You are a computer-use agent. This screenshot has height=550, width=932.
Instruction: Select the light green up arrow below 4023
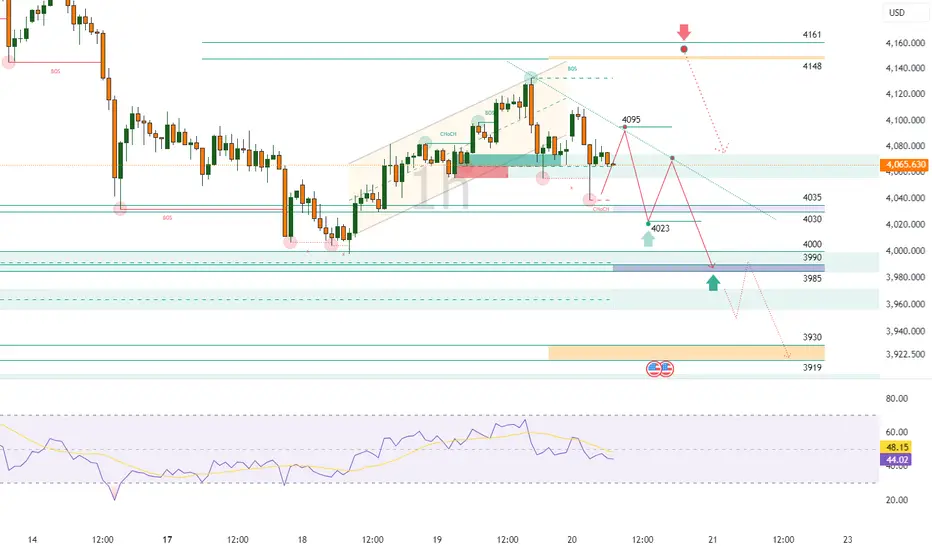[x=648, y=239]
